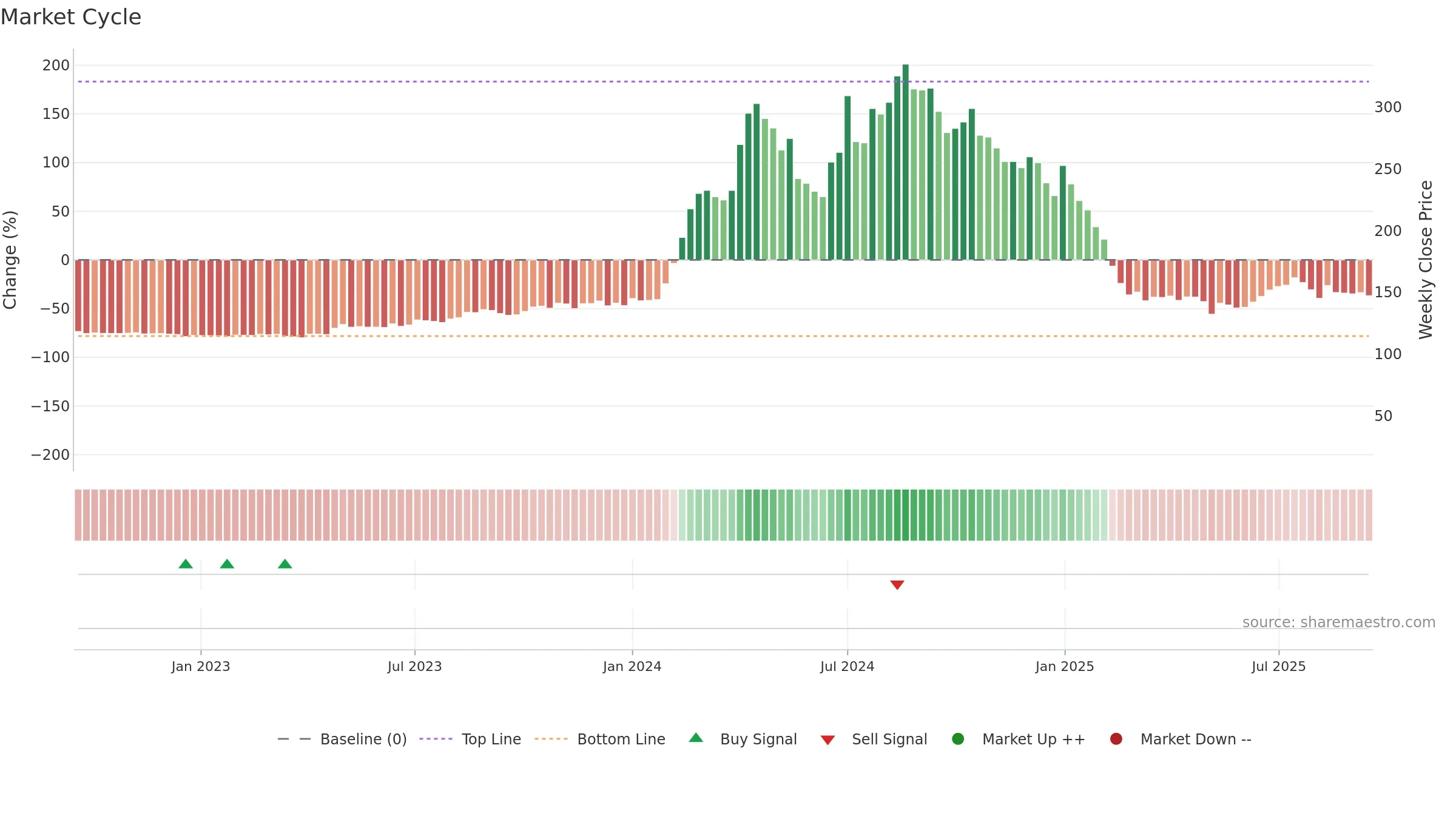Click the −100 tick on the left axis
Screen dimensions: 1456x819
pos(50,357)
